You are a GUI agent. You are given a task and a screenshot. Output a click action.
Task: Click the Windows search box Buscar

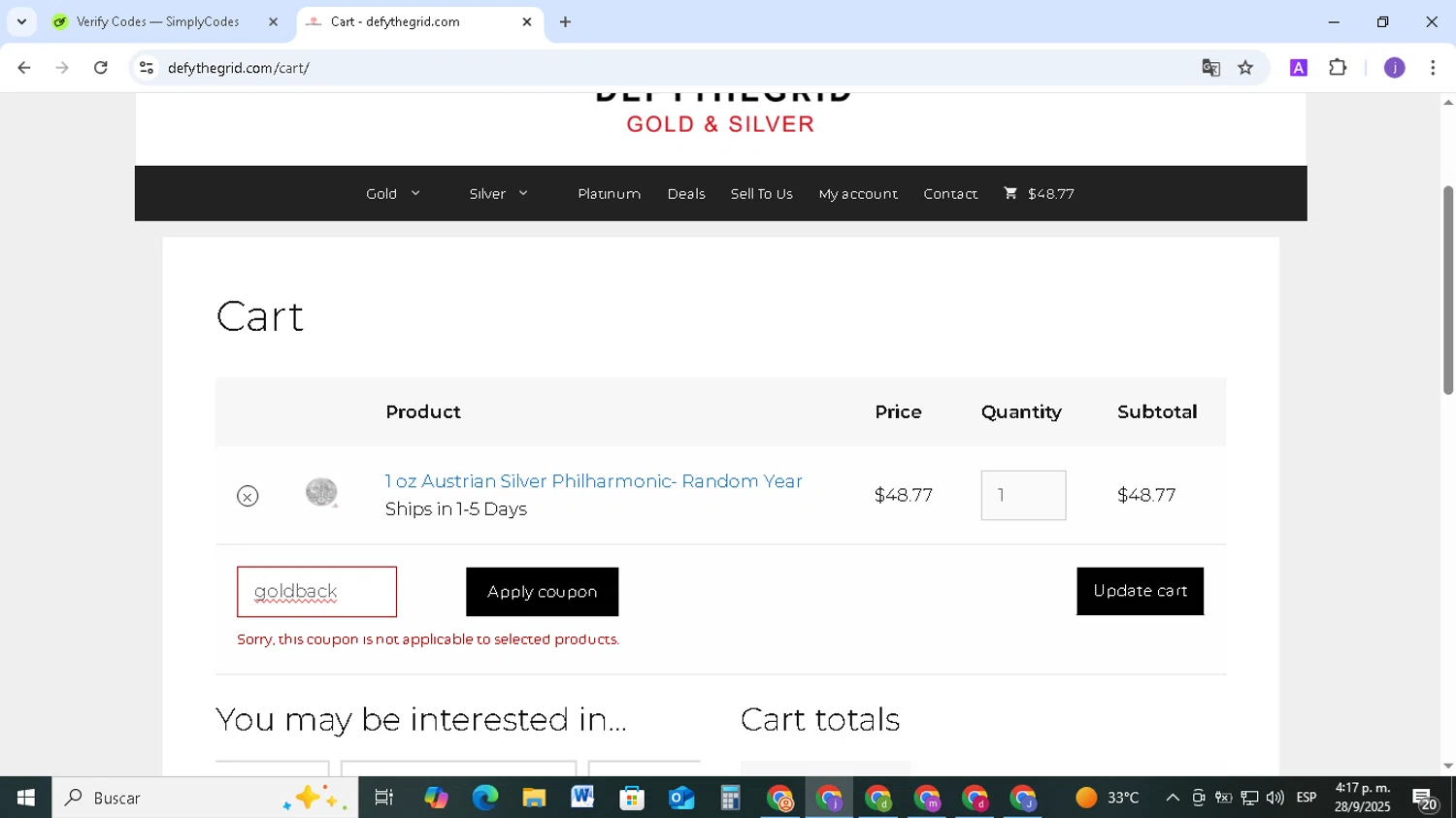(x=205, y=798)
